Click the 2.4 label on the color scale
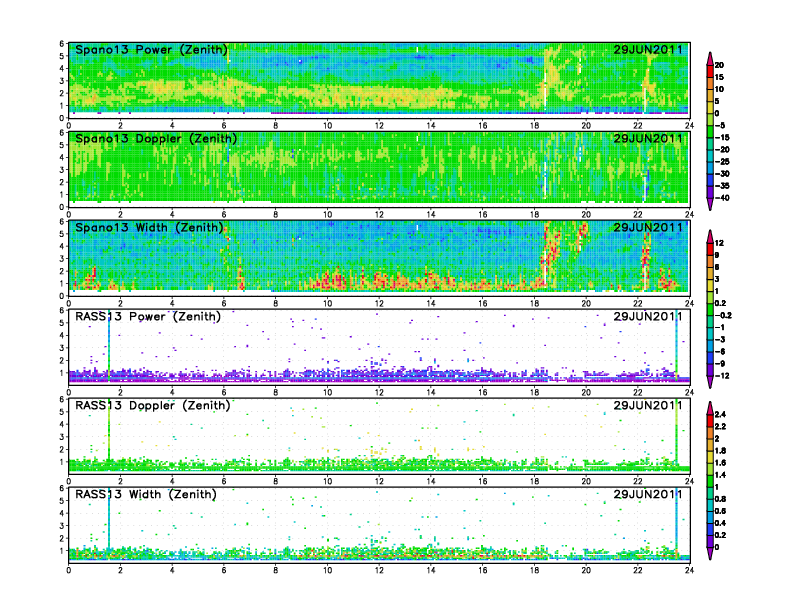Image resolution: width=792 pixels, height=612 pixels. tap(720, 414)
